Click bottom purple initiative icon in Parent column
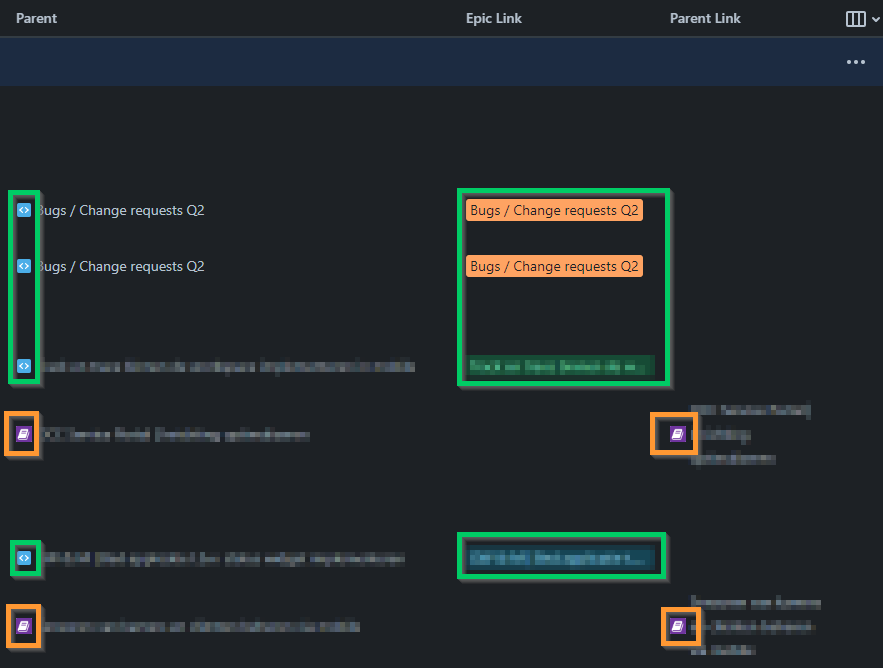883x668 pixels. (24, 626)
